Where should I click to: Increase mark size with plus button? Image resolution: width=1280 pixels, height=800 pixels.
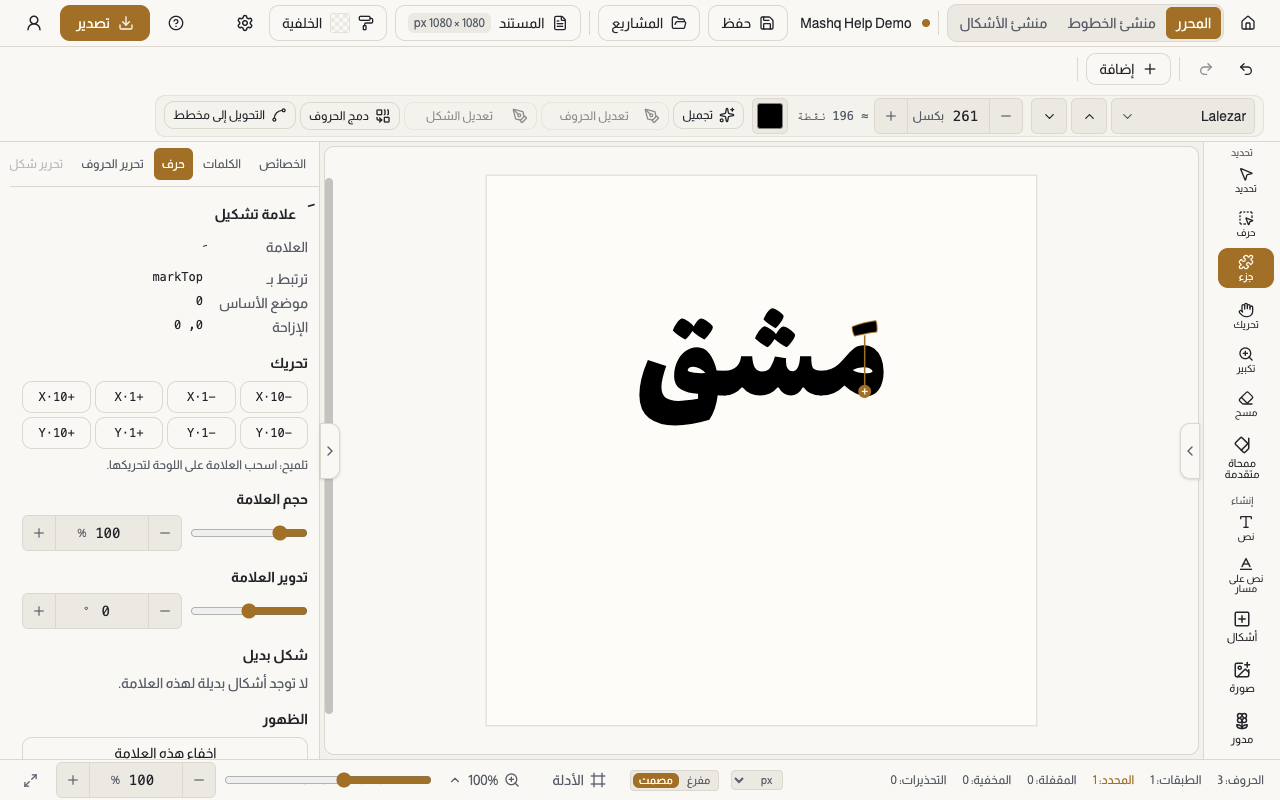coord(39,533)
